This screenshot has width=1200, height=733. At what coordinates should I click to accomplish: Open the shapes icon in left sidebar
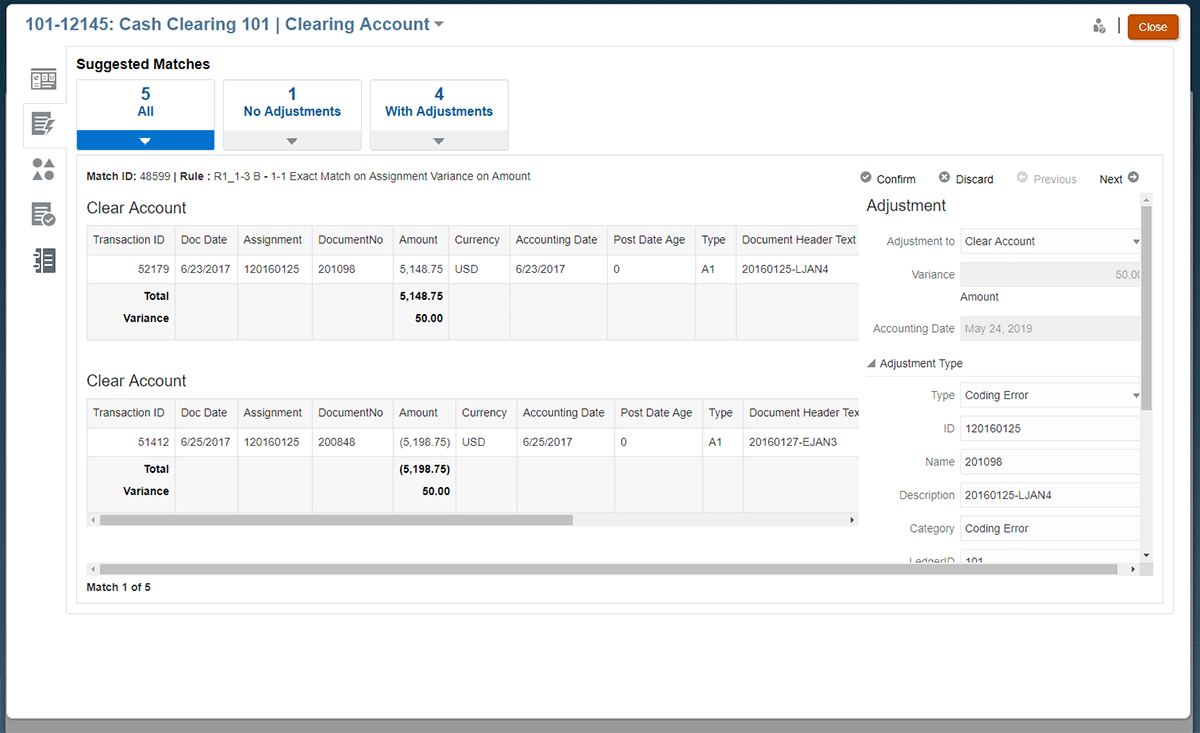(x=43, y=169)
